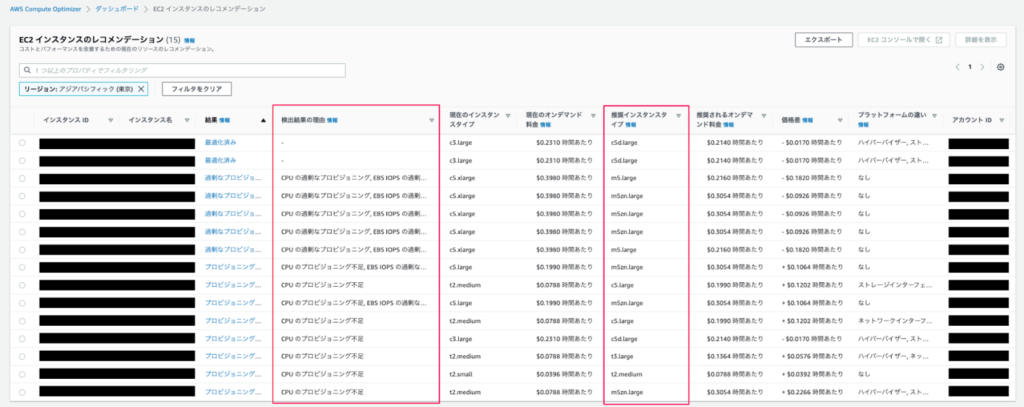
Task: Click the フィルタをクリア button
Action: pyautogui.click(x=197, y=88)
